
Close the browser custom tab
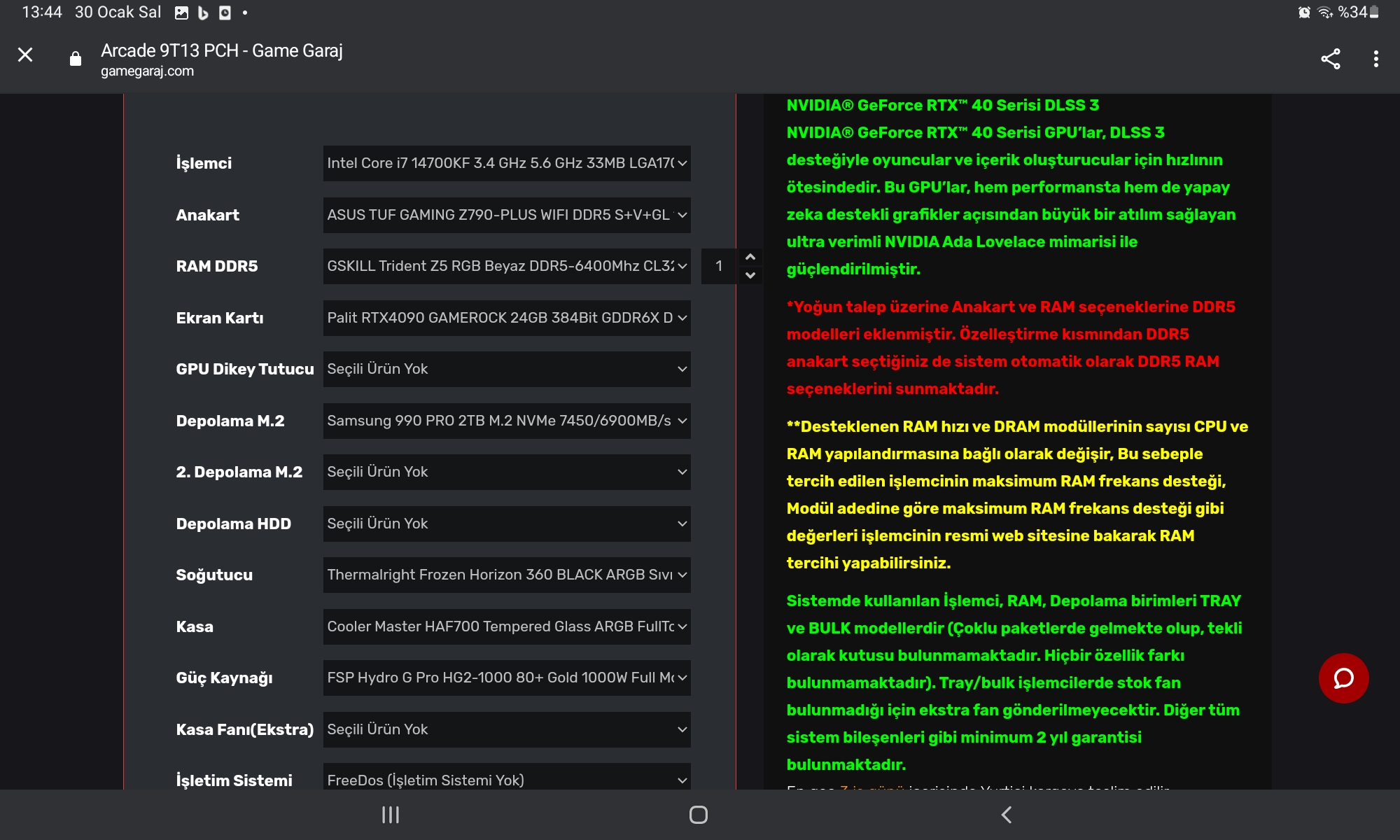(x=25, y=55)
